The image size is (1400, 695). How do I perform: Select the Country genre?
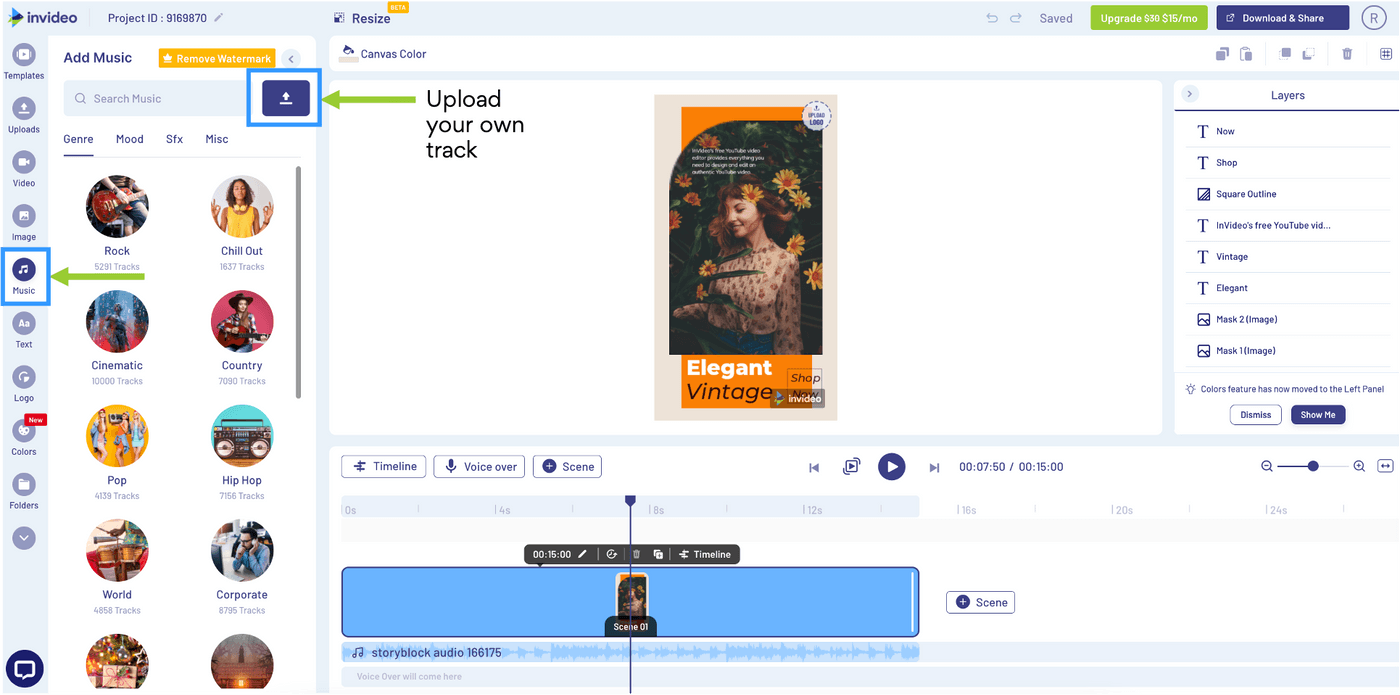tap(242, 322)
